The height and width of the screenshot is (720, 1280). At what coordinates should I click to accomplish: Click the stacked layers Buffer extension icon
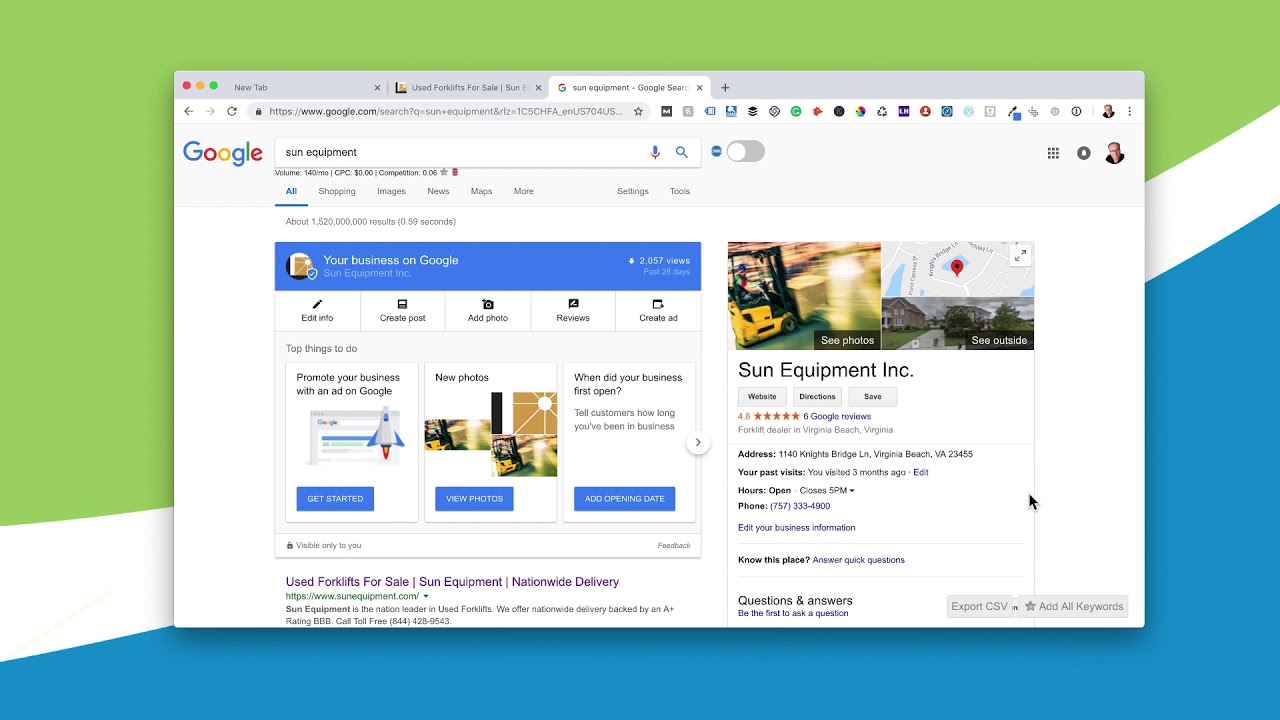[x=753, y=112]
